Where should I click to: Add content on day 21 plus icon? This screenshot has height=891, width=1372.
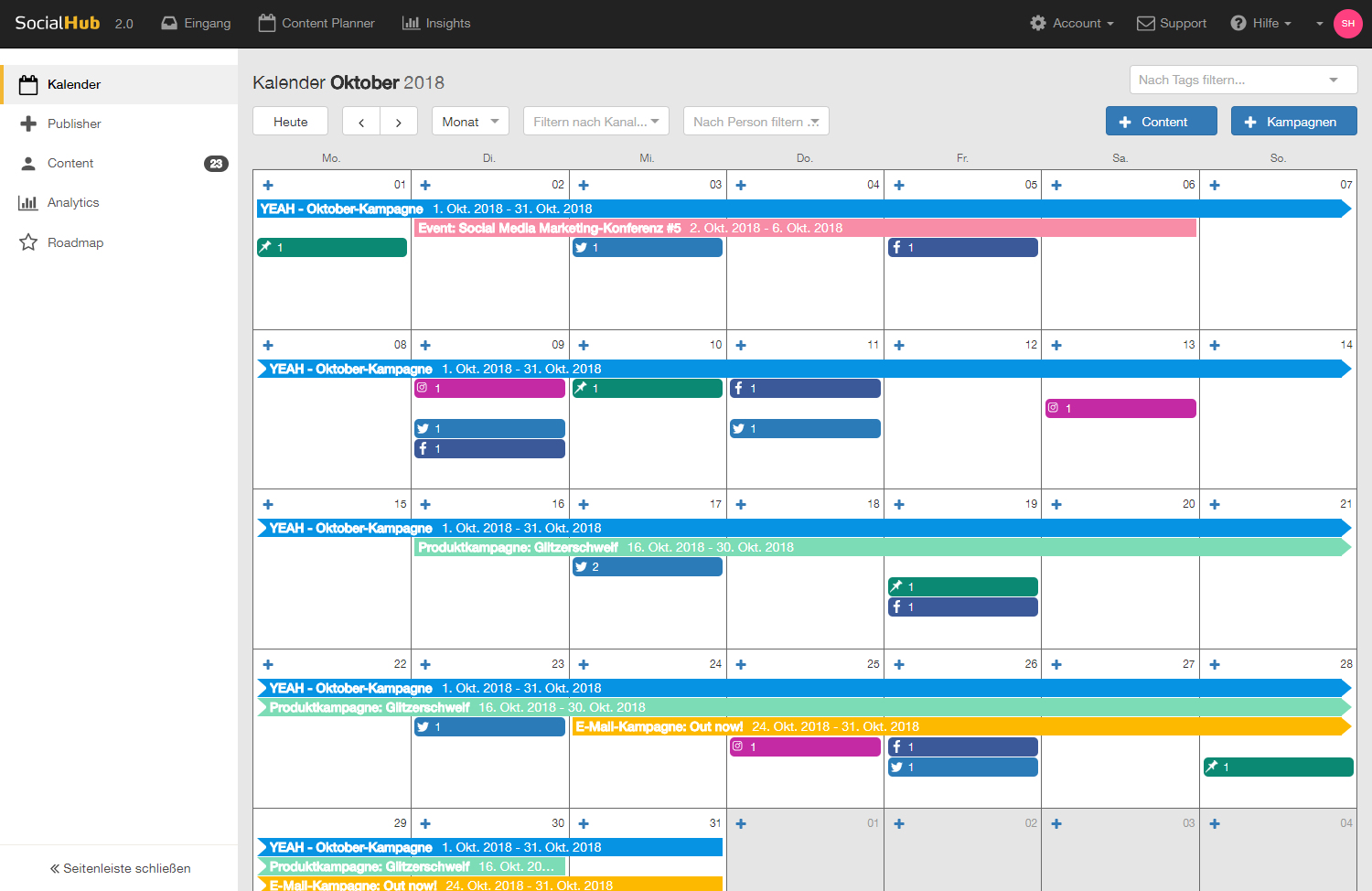pos(1215,504)
